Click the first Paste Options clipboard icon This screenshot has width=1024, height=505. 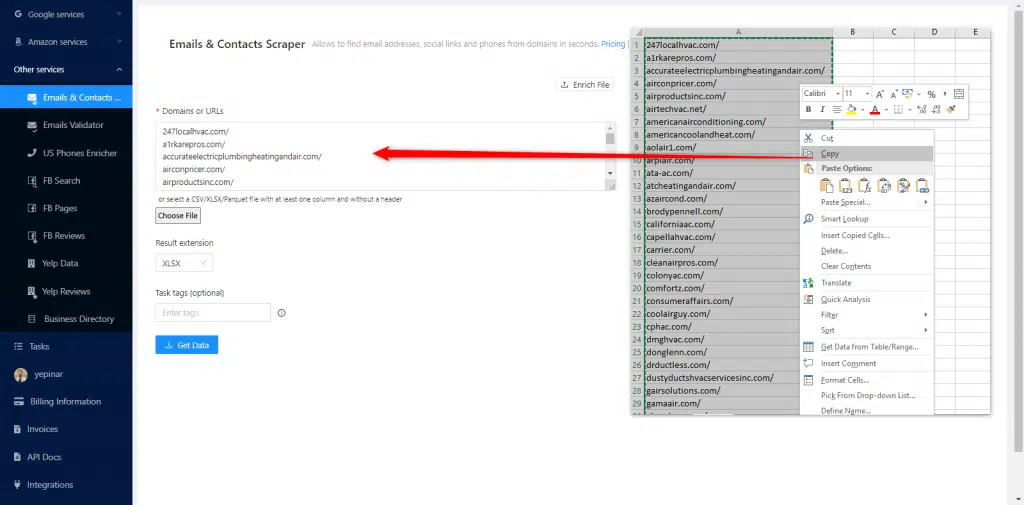point(826,185)
